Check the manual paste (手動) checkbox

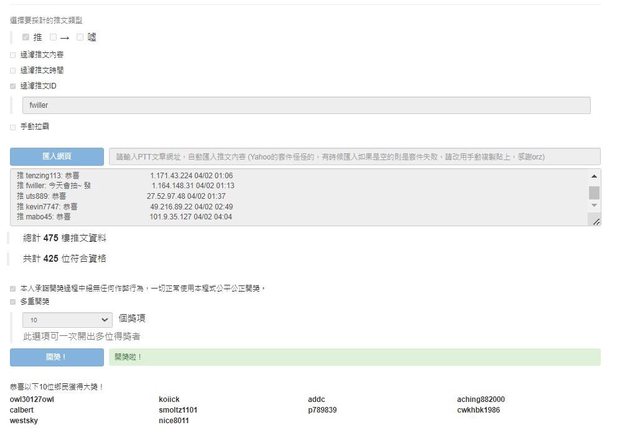point(12,127)
